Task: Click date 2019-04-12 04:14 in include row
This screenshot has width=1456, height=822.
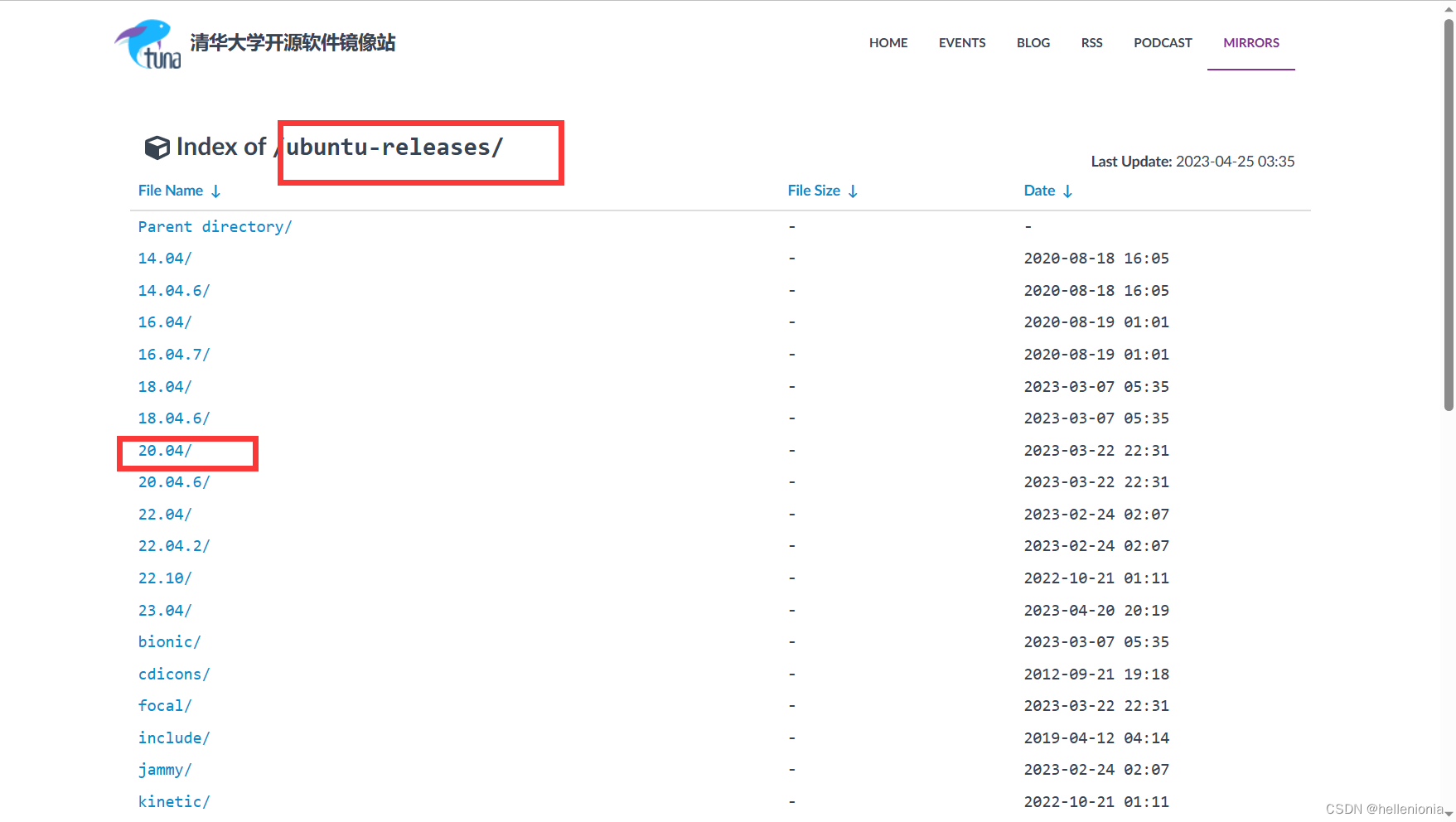Action: [x=1096, y=738]
